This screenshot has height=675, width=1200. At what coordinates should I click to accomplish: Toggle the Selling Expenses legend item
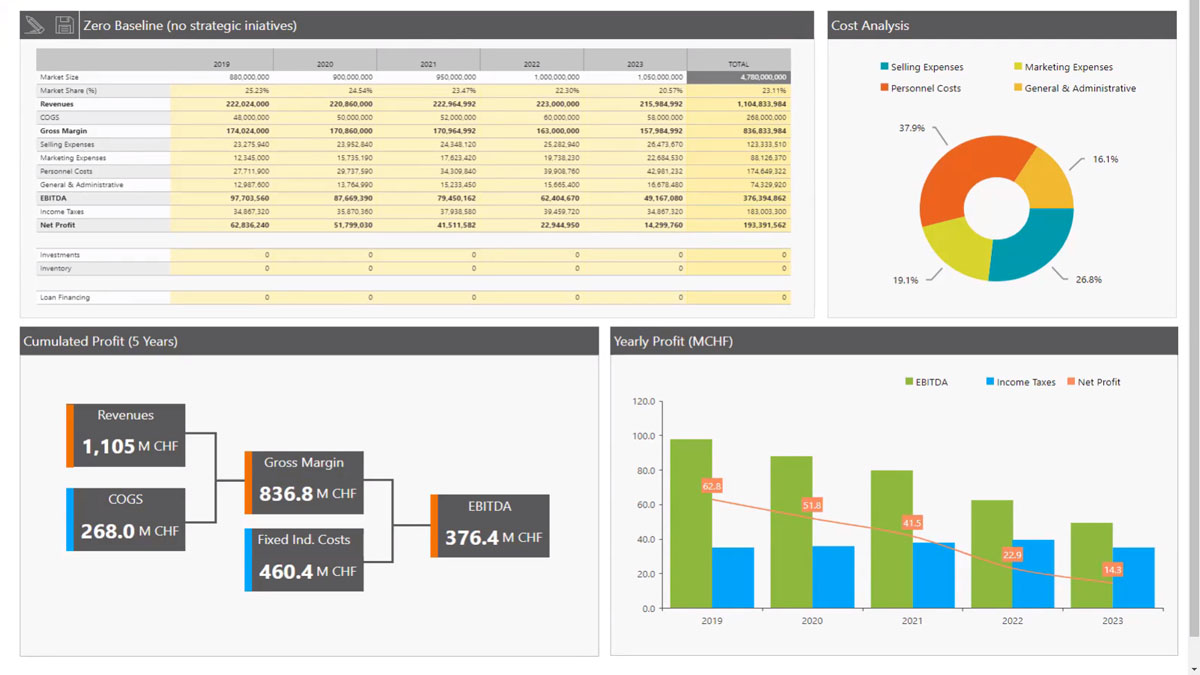point(921,67)
